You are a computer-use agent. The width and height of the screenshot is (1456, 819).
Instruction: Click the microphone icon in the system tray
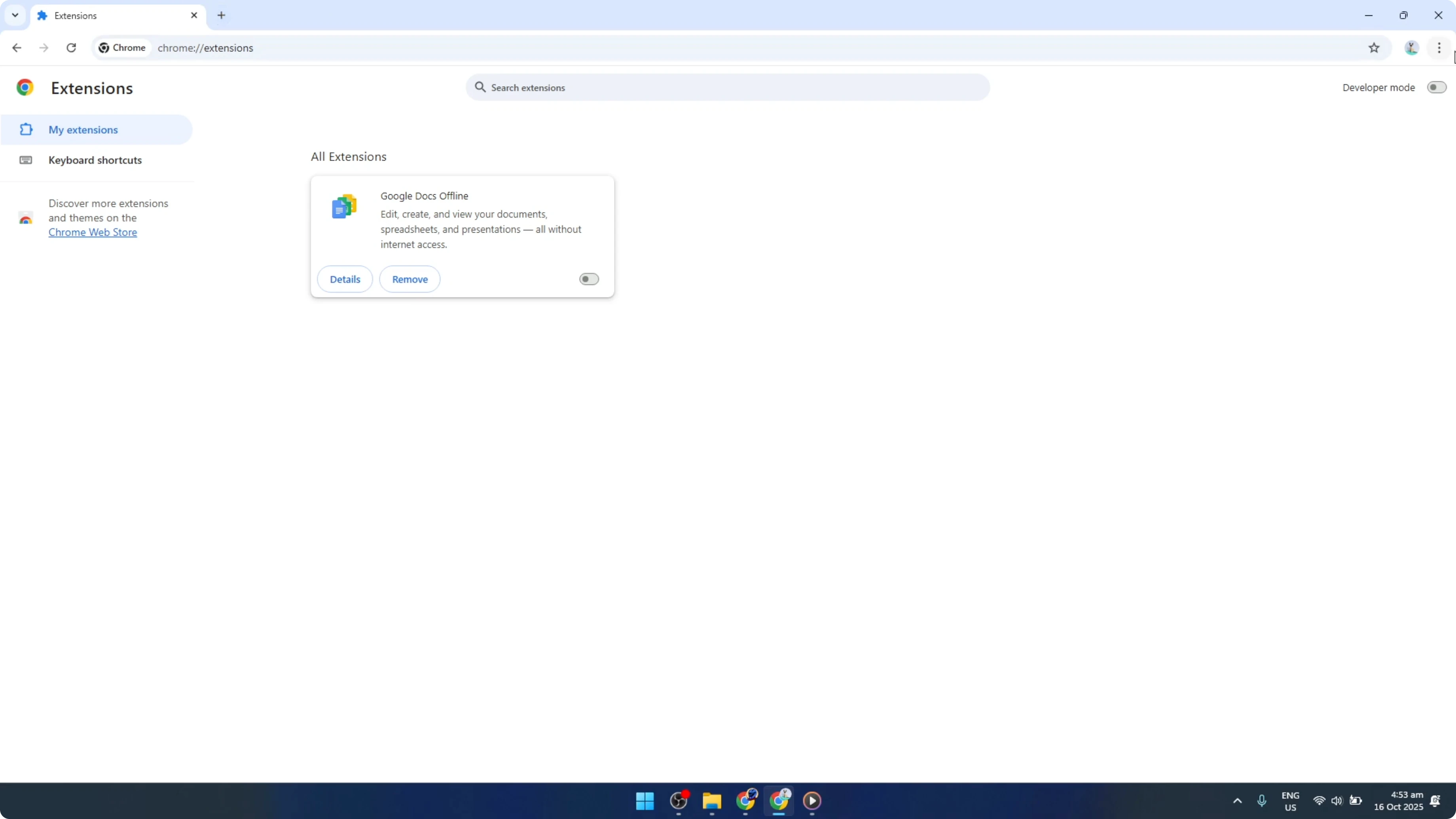click(1262, 801)
